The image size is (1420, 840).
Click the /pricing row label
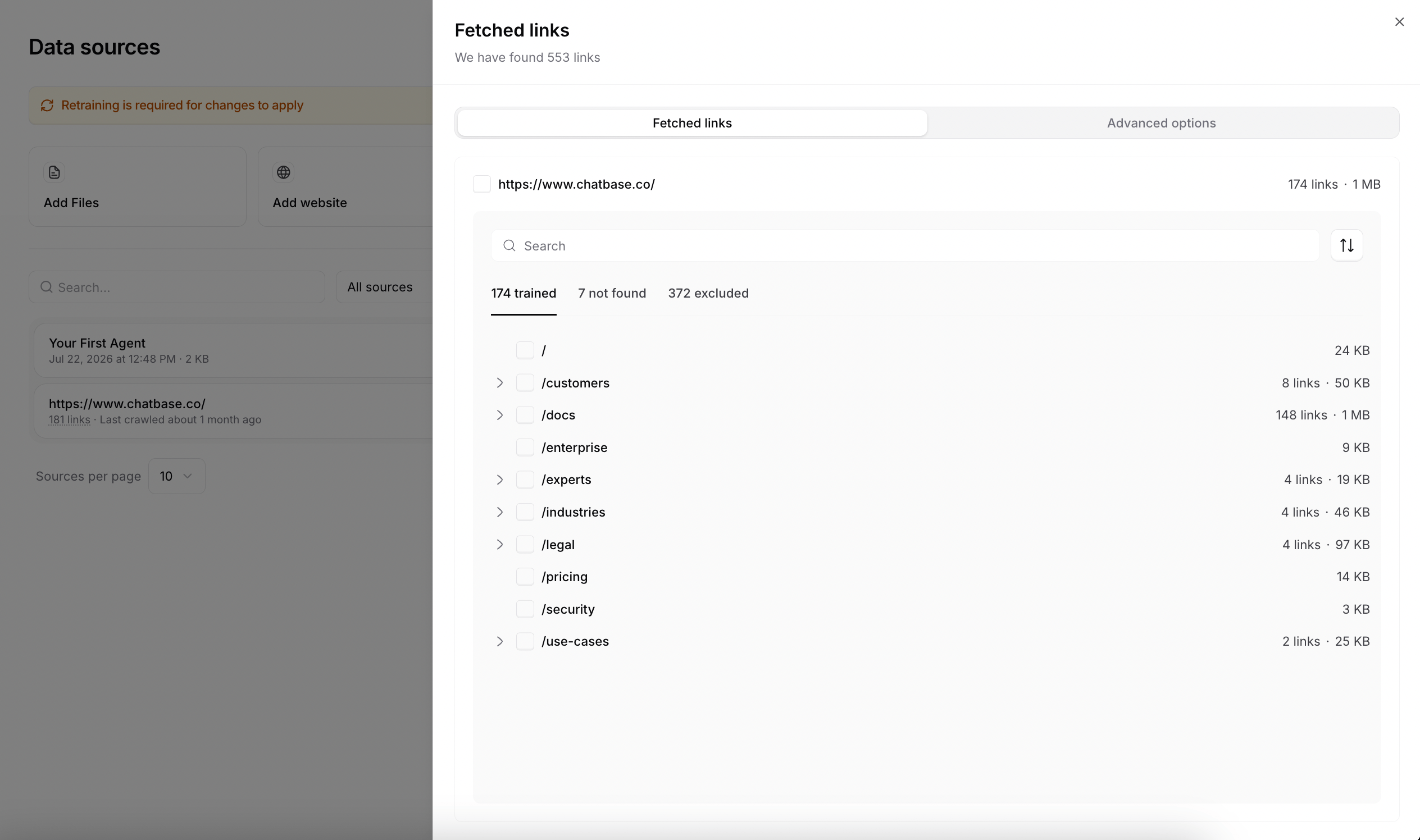(x=564, y=577)
